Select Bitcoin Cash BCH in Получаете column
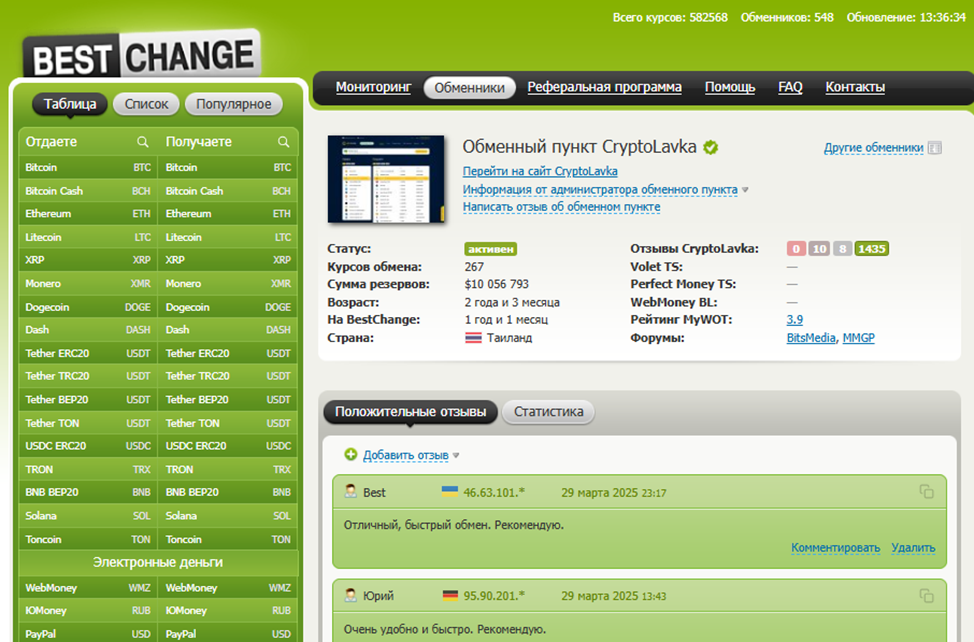The width and height of the screenshot is (974, 642). pos(228,191)
